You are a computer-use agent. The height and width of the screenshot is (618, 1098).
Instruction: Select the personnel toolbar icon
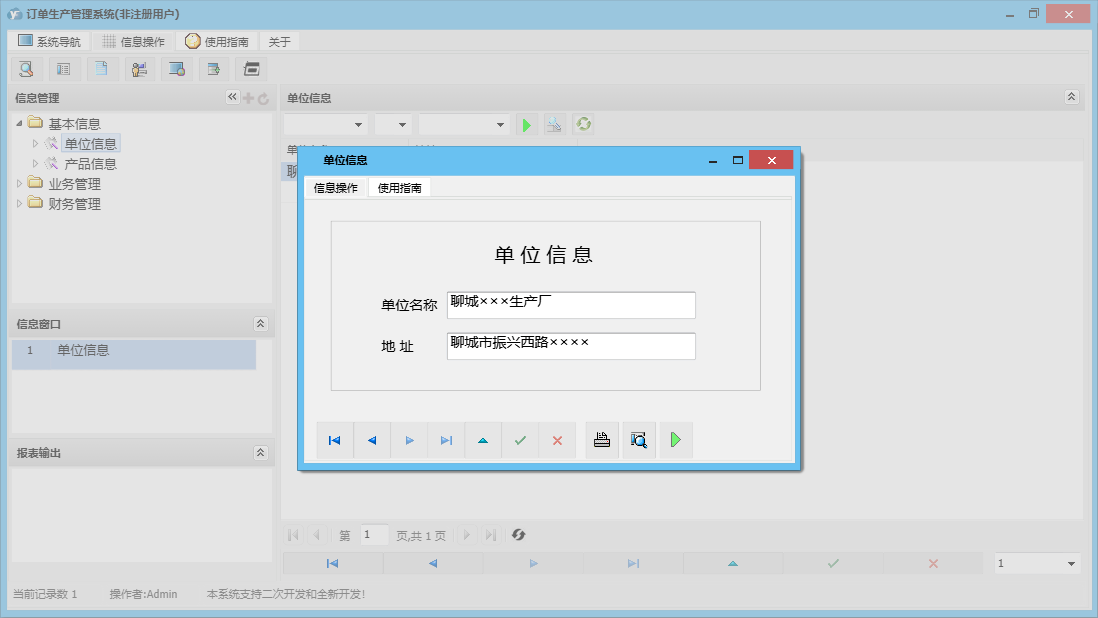tap(140, 69)
